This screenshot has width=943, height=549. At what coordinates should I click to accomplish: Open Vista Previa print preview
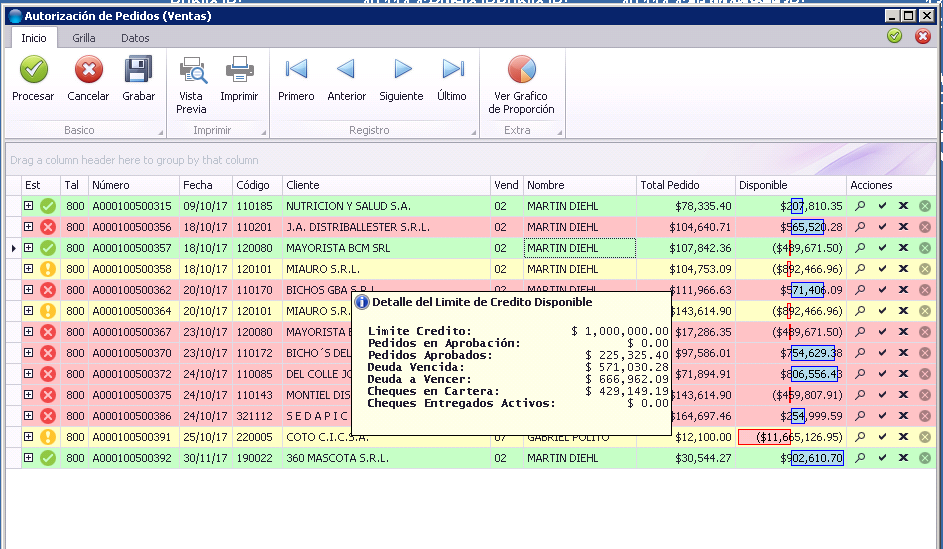point(192,70)
